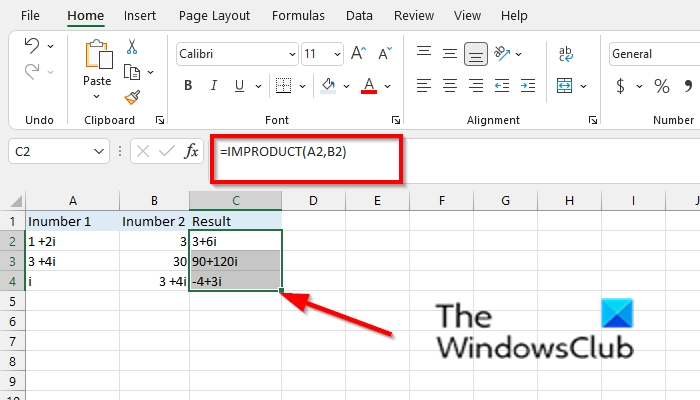
Task: Apply fill color with paint bucket
Action: (x=328, y=85)
